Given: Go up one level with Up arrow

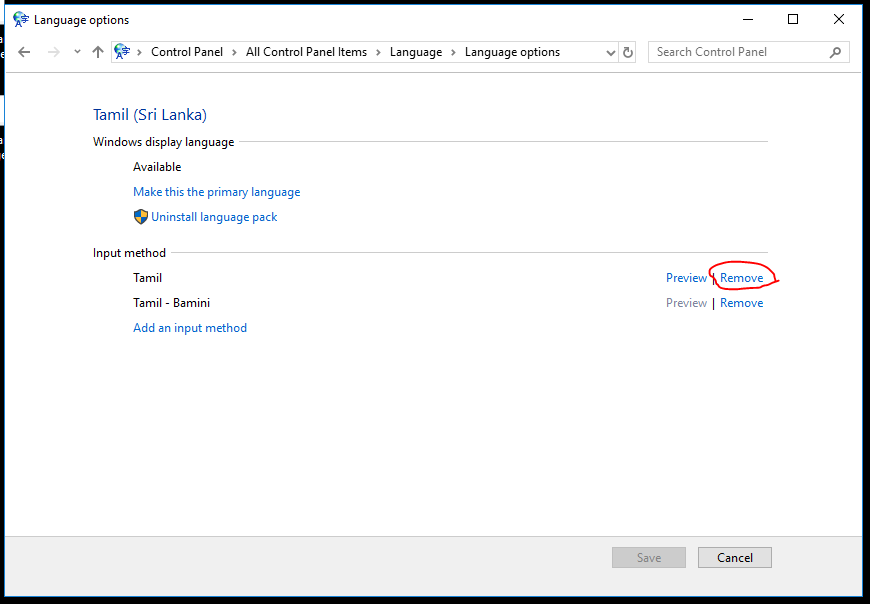Looking at the screenshot, I should click(98, 52).
